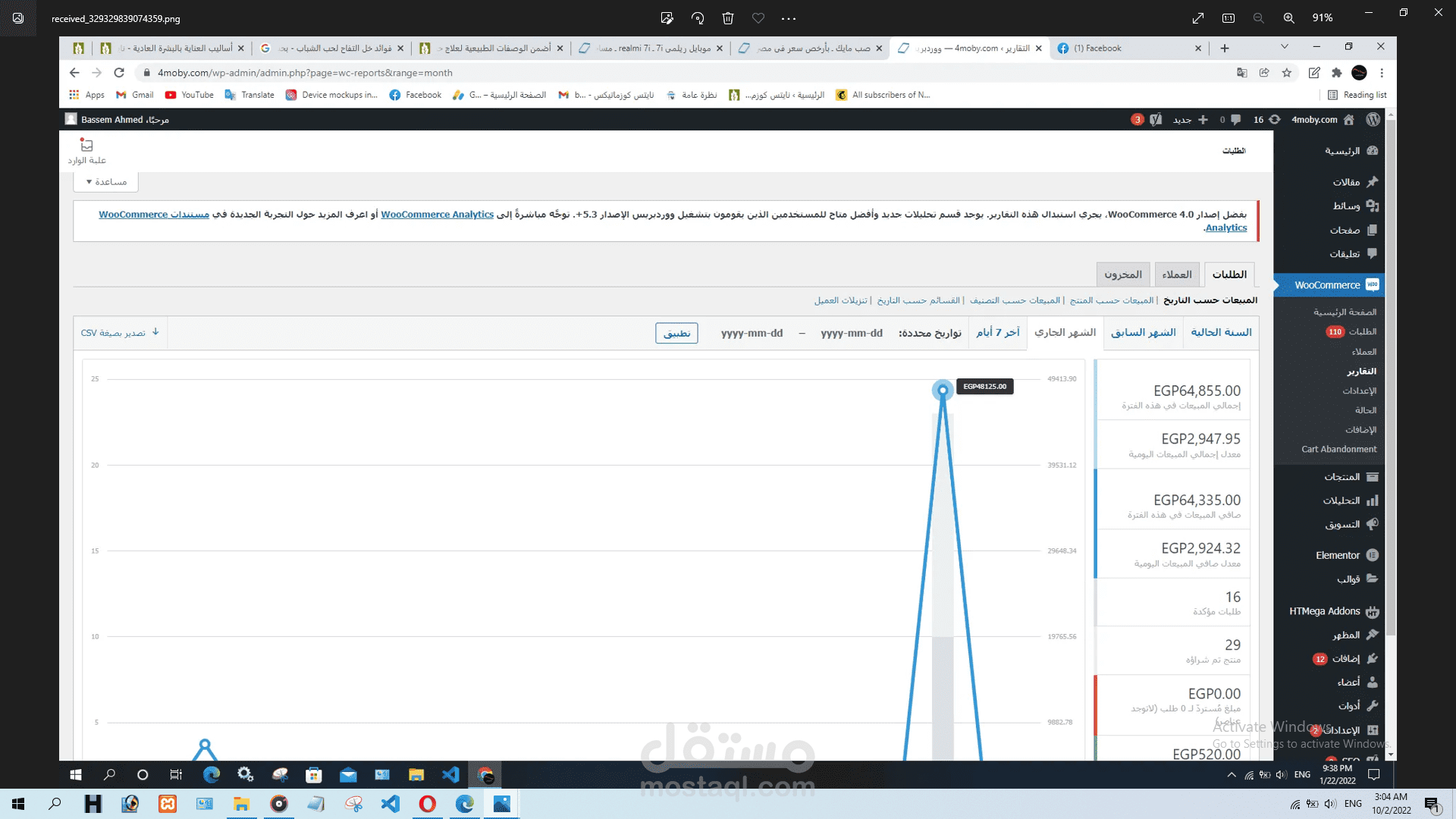Click the Photos fullscreen arrows icon

click(x=1198, y=18)
